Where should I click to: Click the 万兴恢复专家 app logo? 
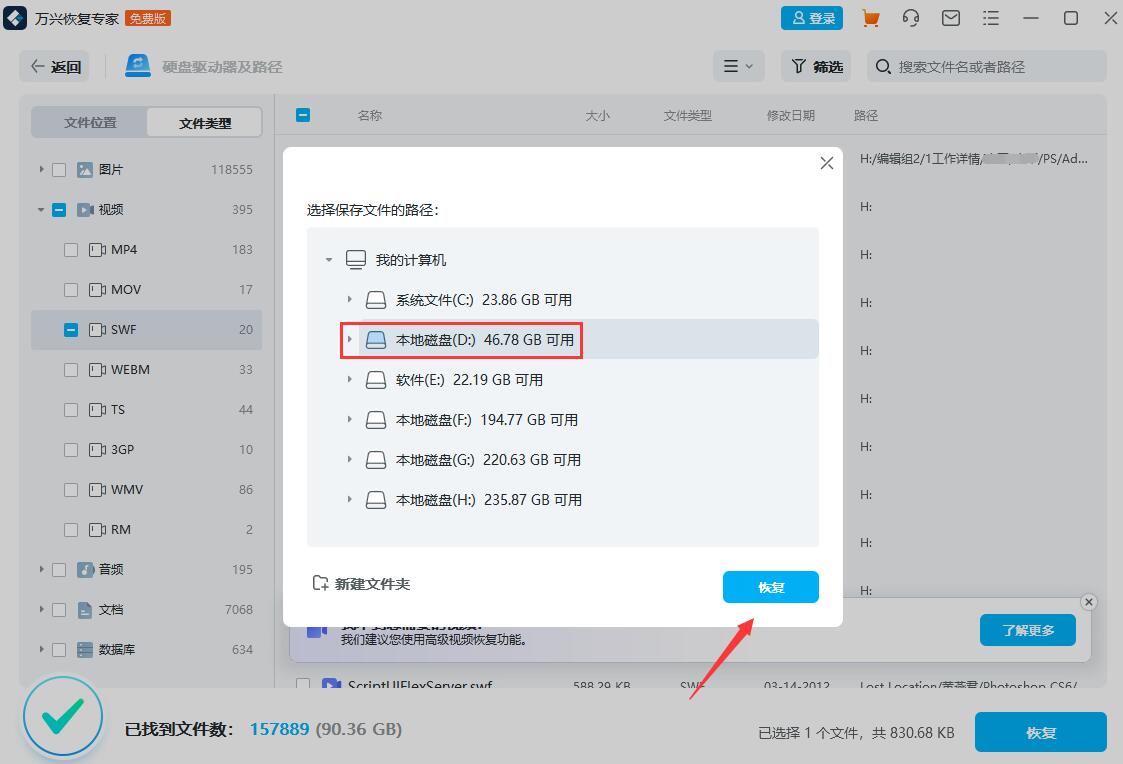coord(14,17)
